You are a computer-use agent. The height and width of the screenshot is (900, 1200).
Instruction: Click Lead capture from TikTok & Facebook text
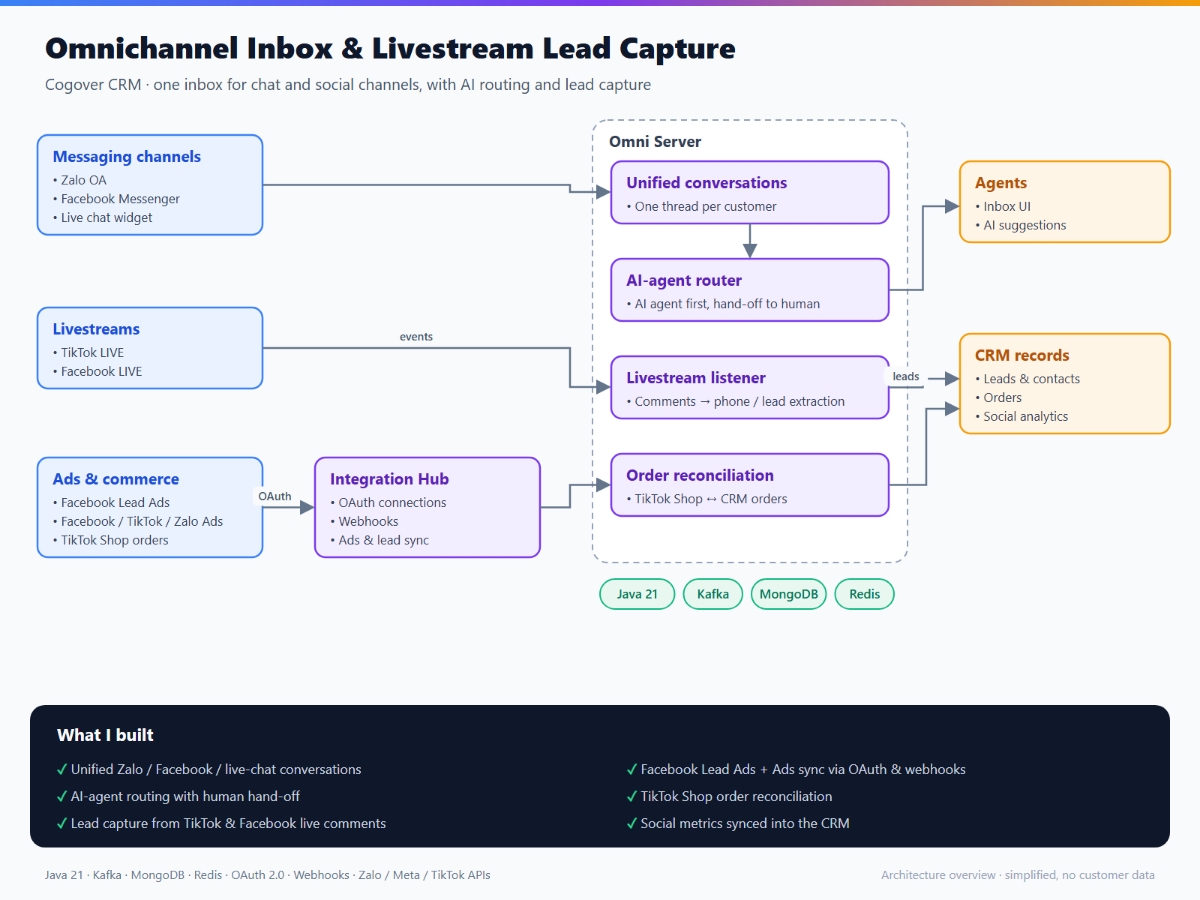(x=228, y=824)
